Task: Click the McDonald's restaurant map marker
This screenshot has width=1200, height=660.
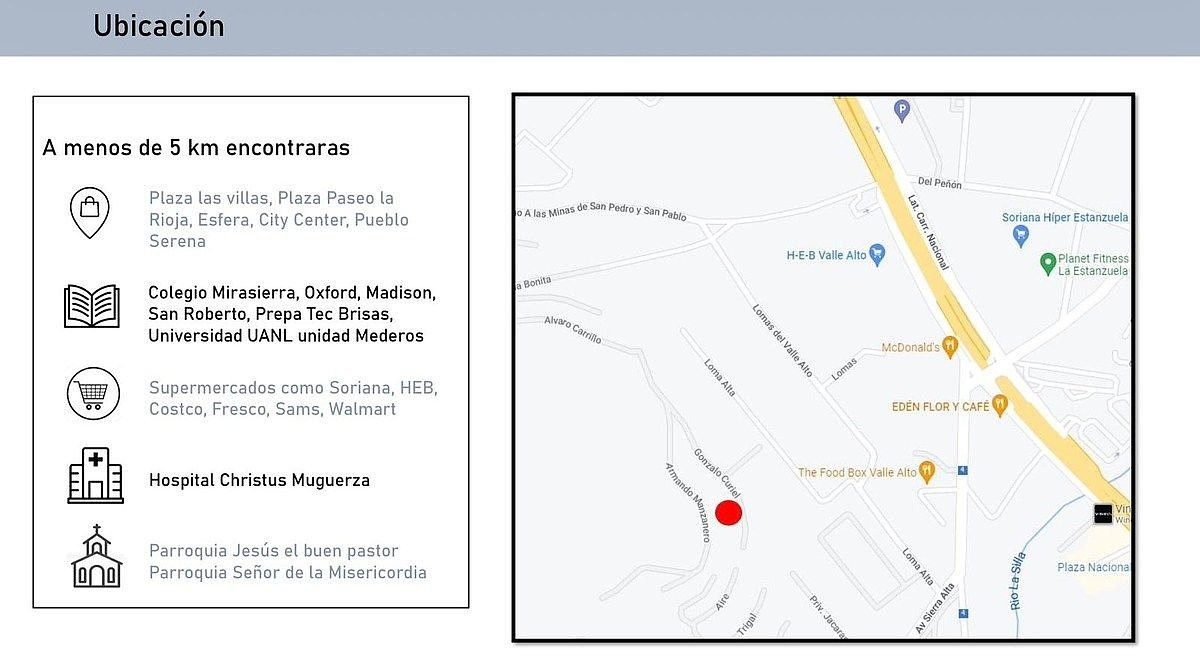Action: 950,347
